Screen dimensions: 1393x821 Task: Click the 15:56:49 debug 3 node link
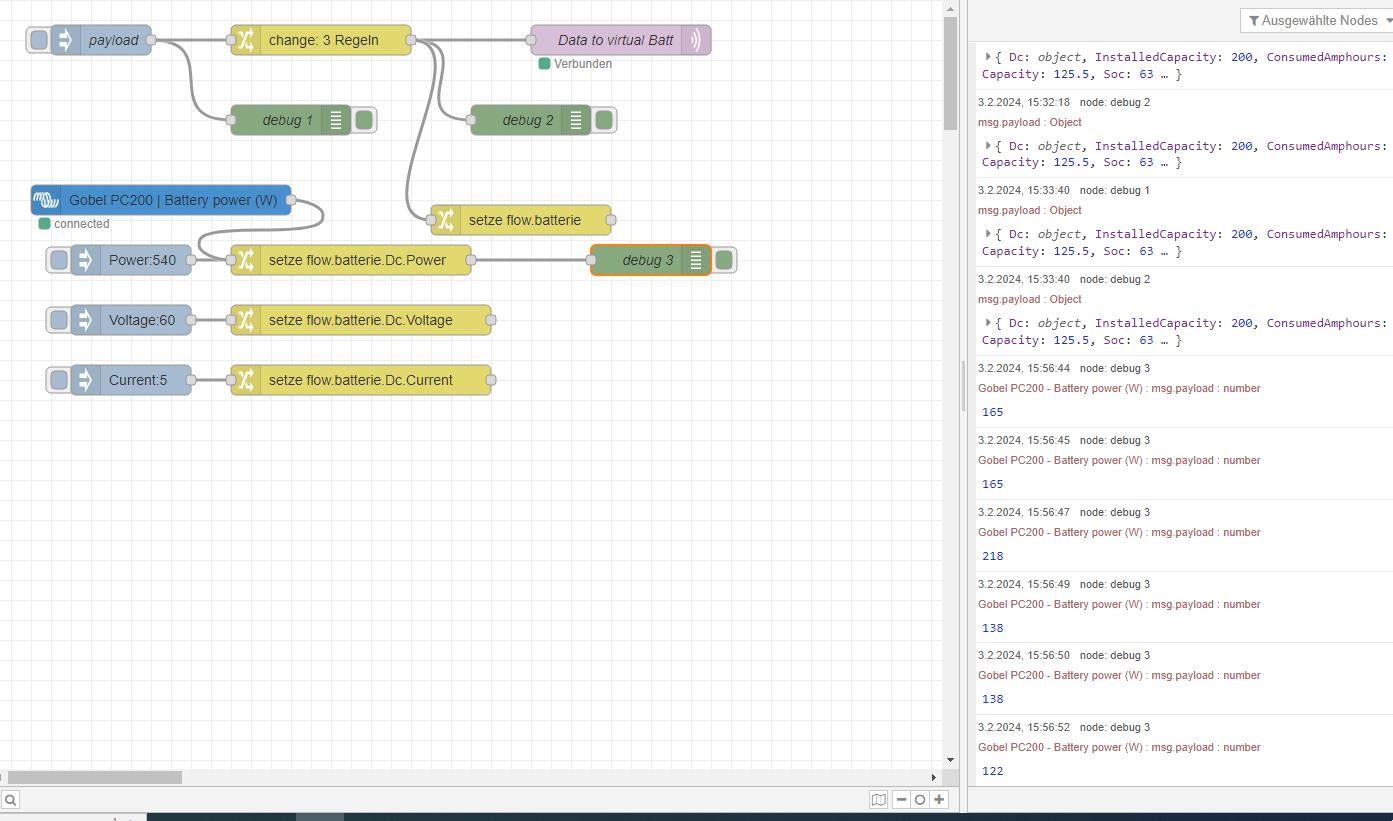(1115, 584)
